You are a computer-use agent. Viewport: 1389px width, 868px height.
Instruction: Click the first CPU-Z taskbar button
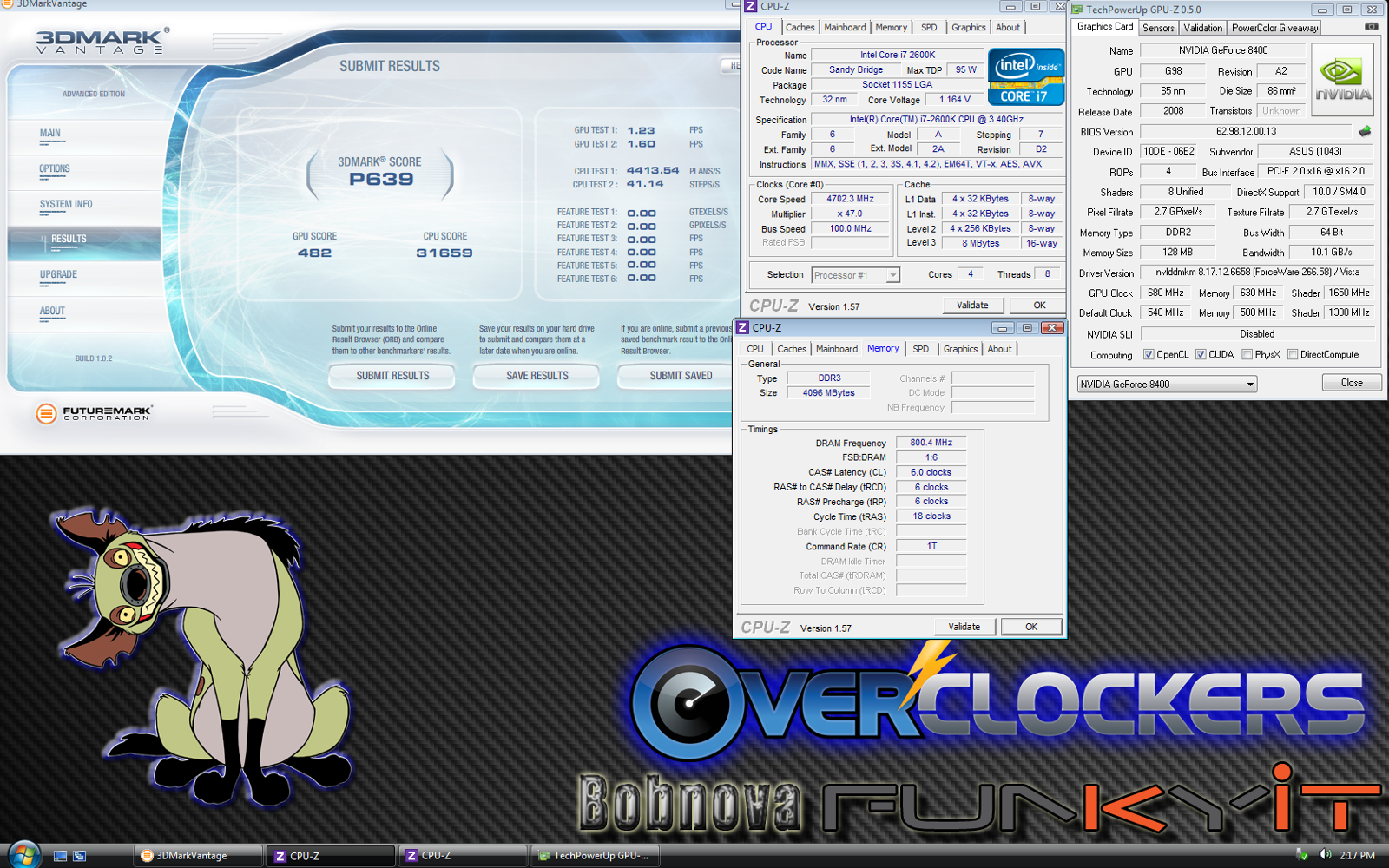[x=330, y=856]
